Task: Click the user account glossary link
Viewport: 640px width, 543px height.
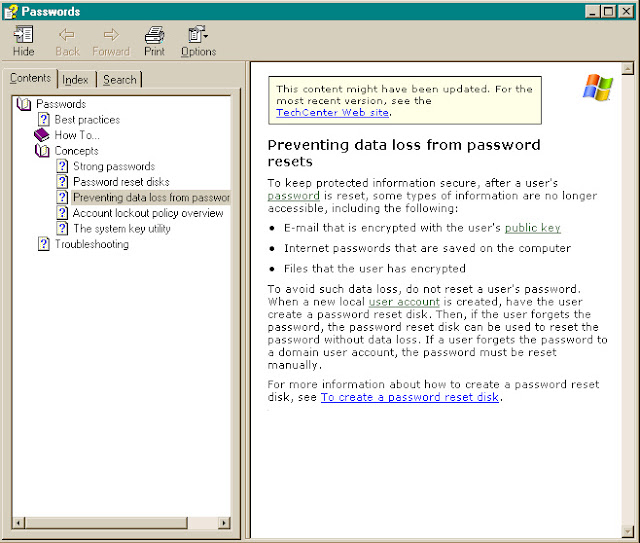Action: [x=404, y=302]
